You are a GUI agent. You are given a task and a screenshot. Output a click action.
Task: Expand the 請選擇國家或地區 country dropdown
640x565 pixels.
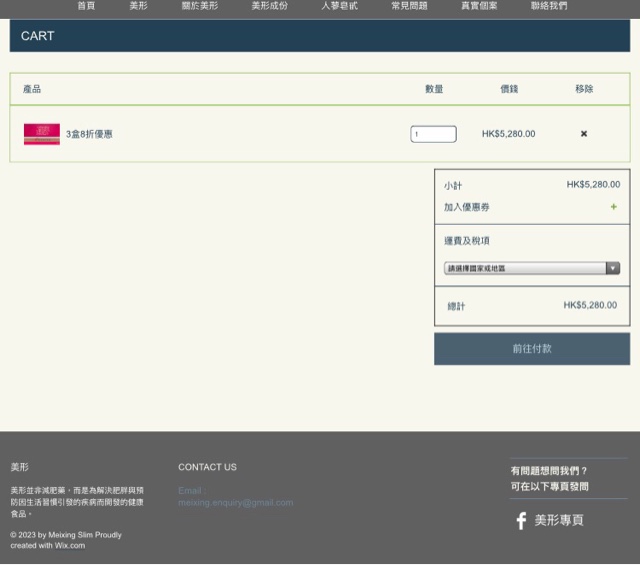point(532,268)
